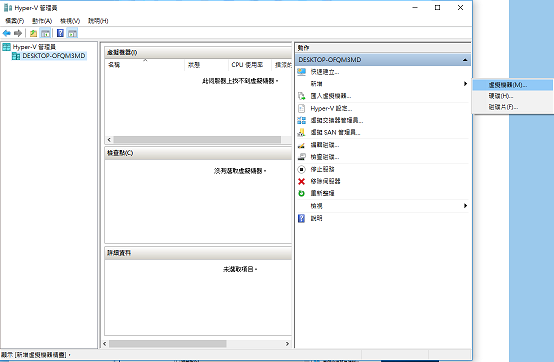
Task: Choose 硬碟(H)... from the 新增 submenu
Action: click(513, 96)
